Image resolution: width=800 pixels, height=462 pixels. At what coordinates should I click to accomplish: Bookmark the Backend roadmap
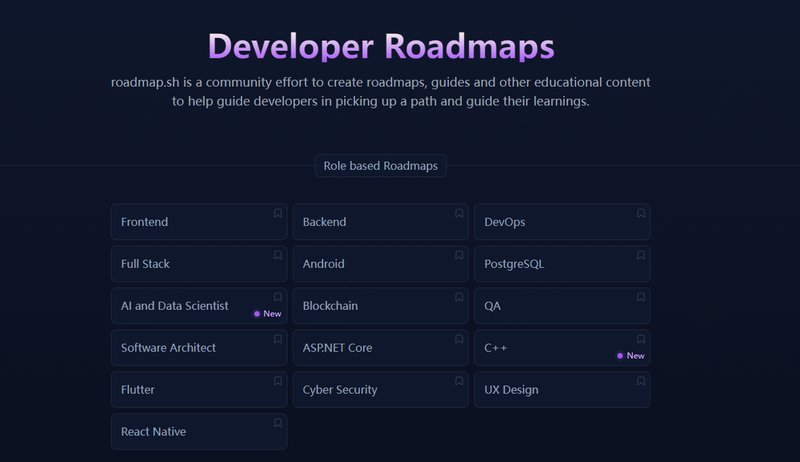click(459, 213)
